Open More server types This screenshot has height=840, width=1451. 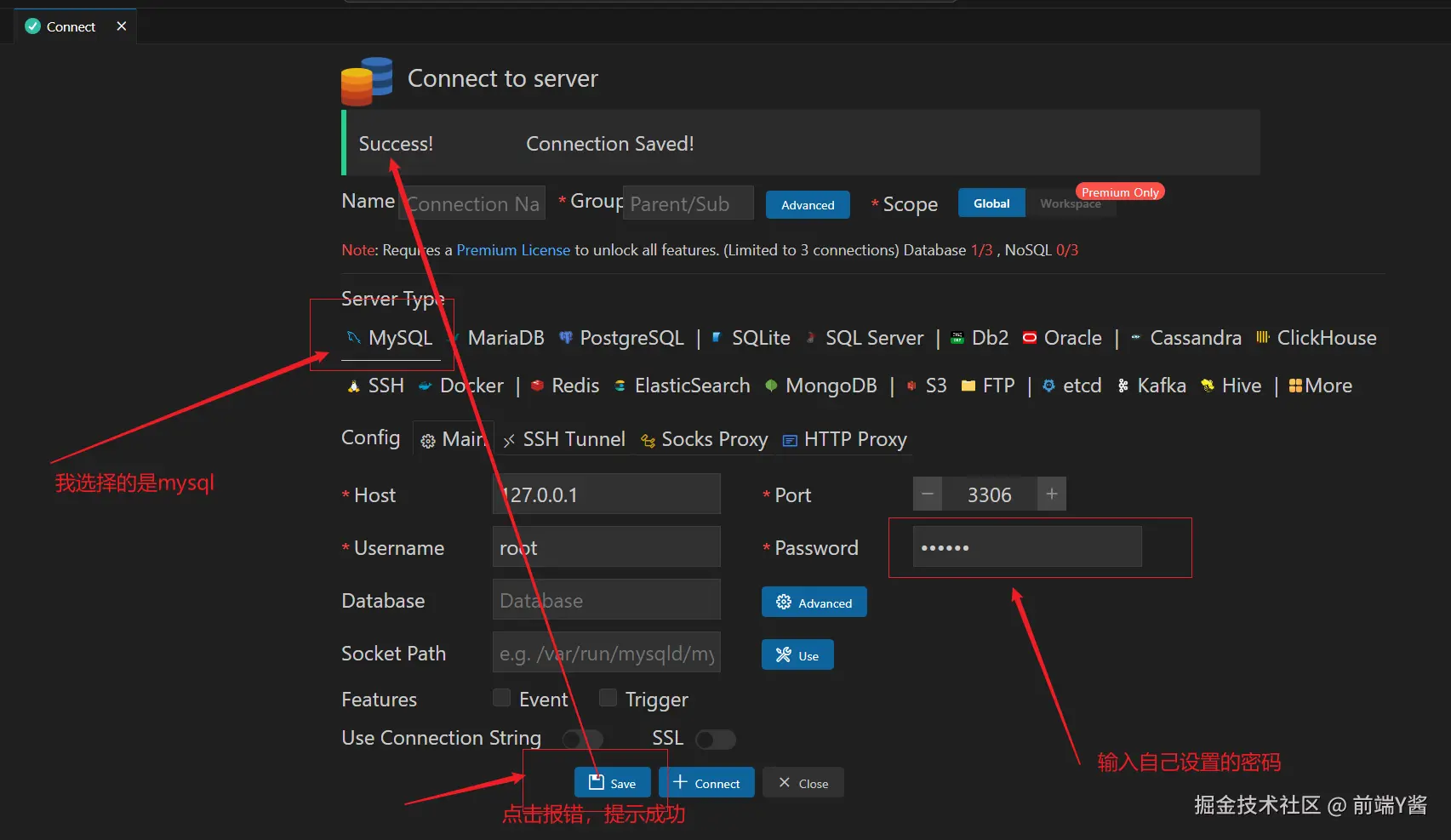coord(1321,386)
